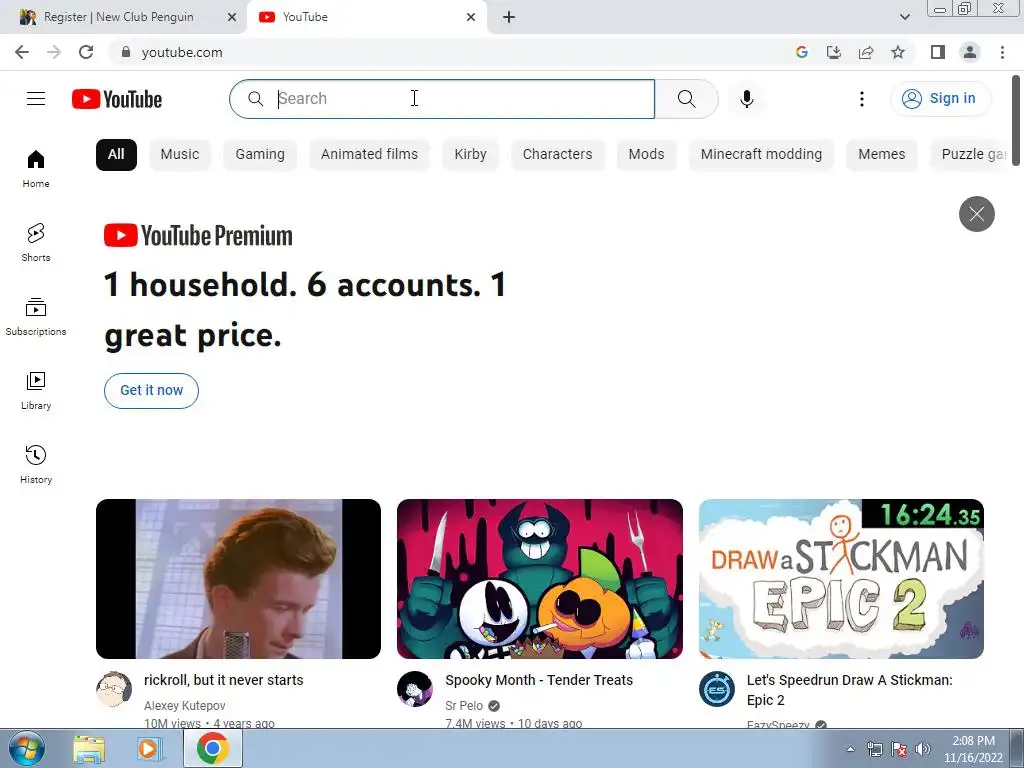Click the install app icon in address bar
Viewport: 1024px width, 768px height.
[834, 52]
